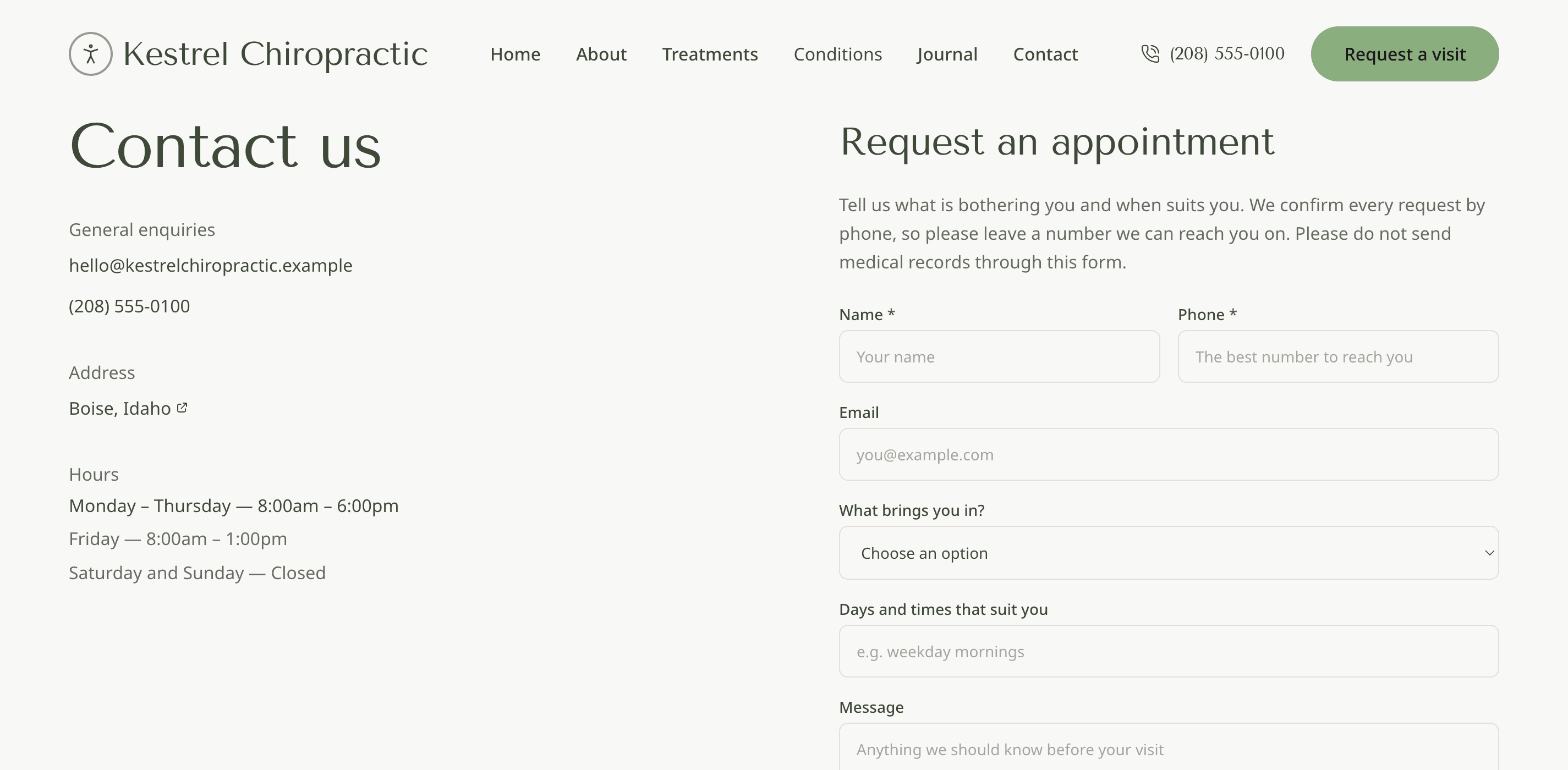Click phone number under General enquiries
The width and height of the screenshot is (1568, 770).
coord(129,306)
